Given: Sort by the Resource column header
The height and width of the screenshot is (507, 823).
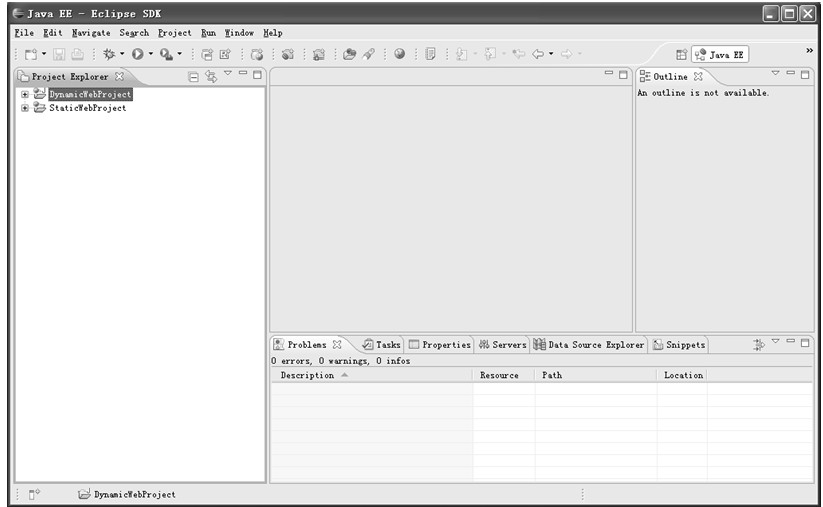Looking at the screenshot, I should (503, 375).
